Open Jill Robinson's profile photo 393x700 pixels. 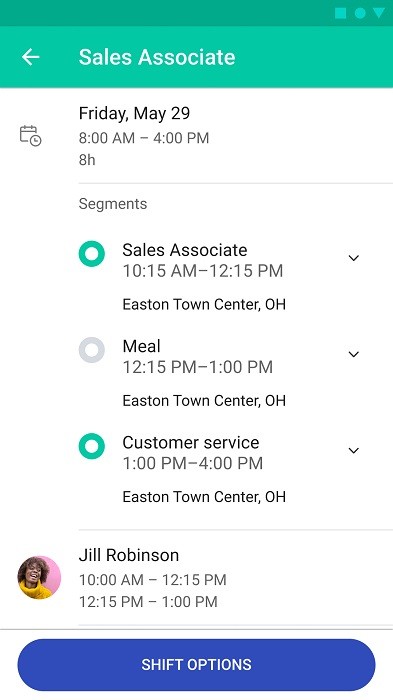pyautogui.click(x=39, y=577)
